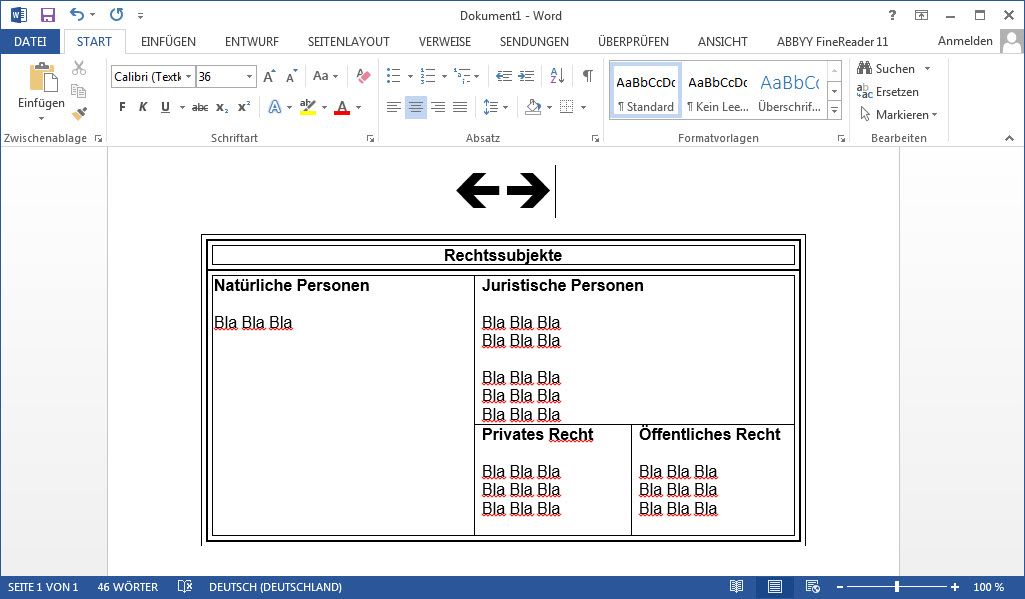
Task: Click Anmelden to sign in
Action: (965, 41)
